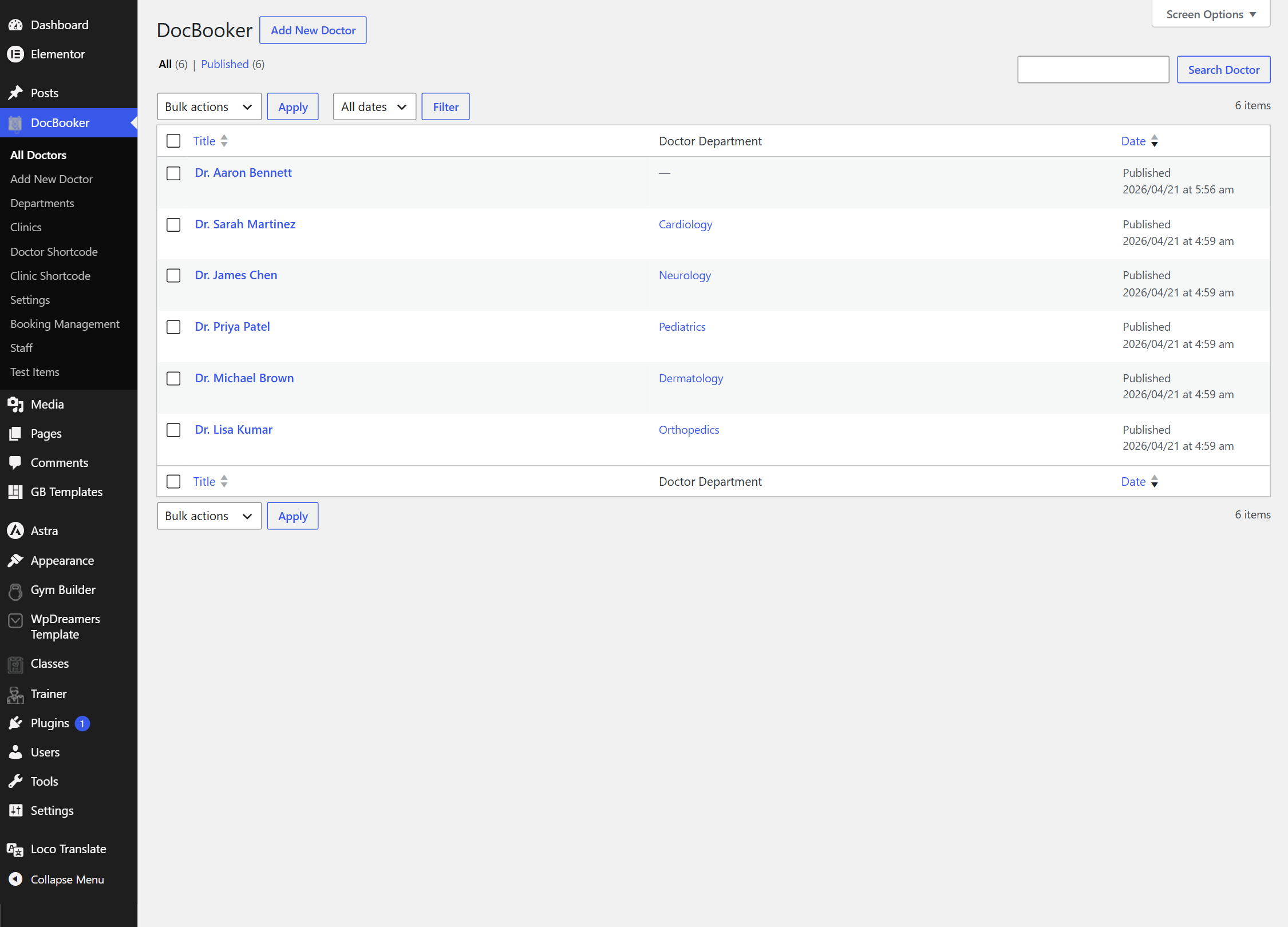
Task: Open the bottom Bulk actions dropdown
Action: click(209, 516)
